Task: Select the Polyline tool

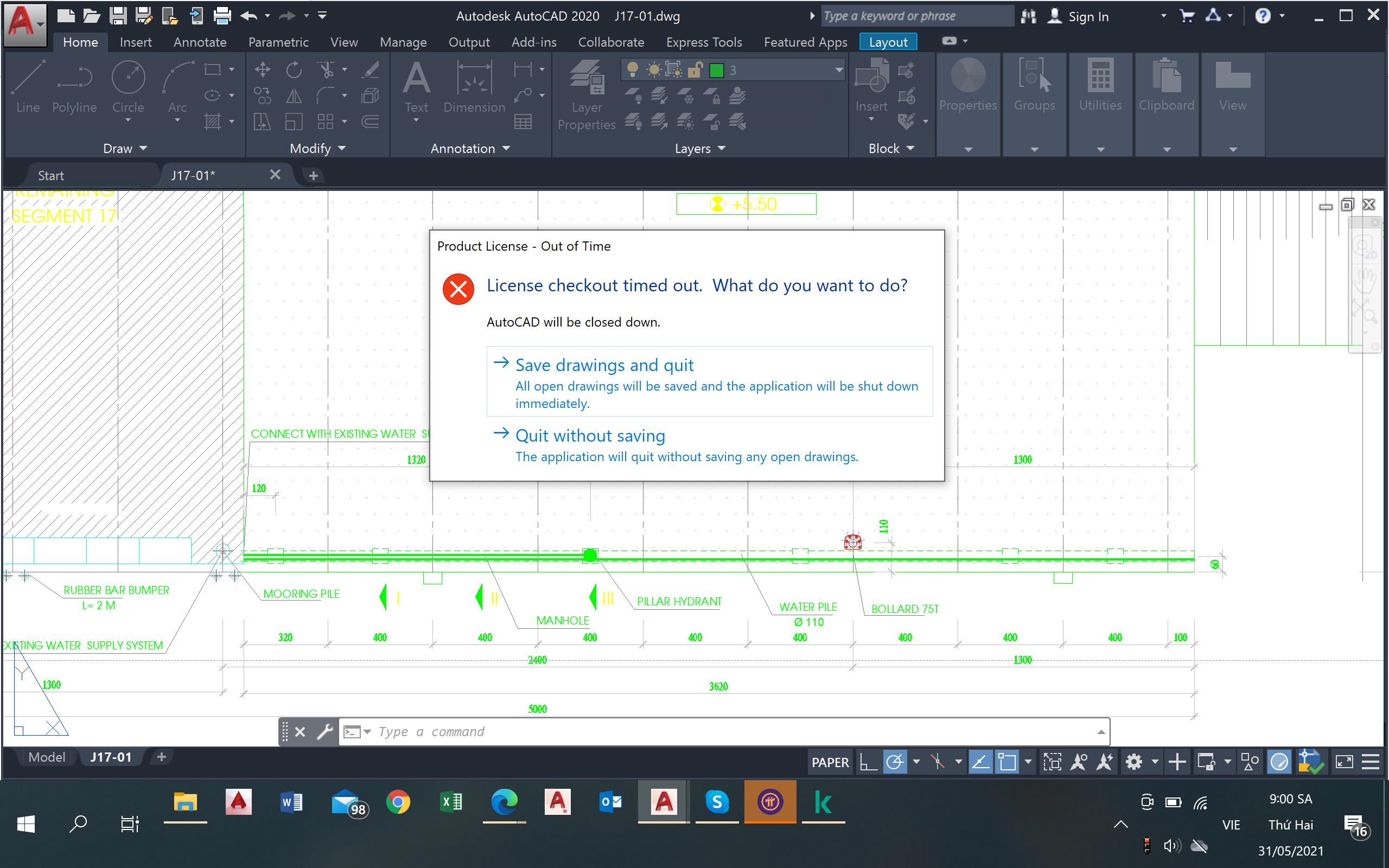Action: tap(75, 86)
